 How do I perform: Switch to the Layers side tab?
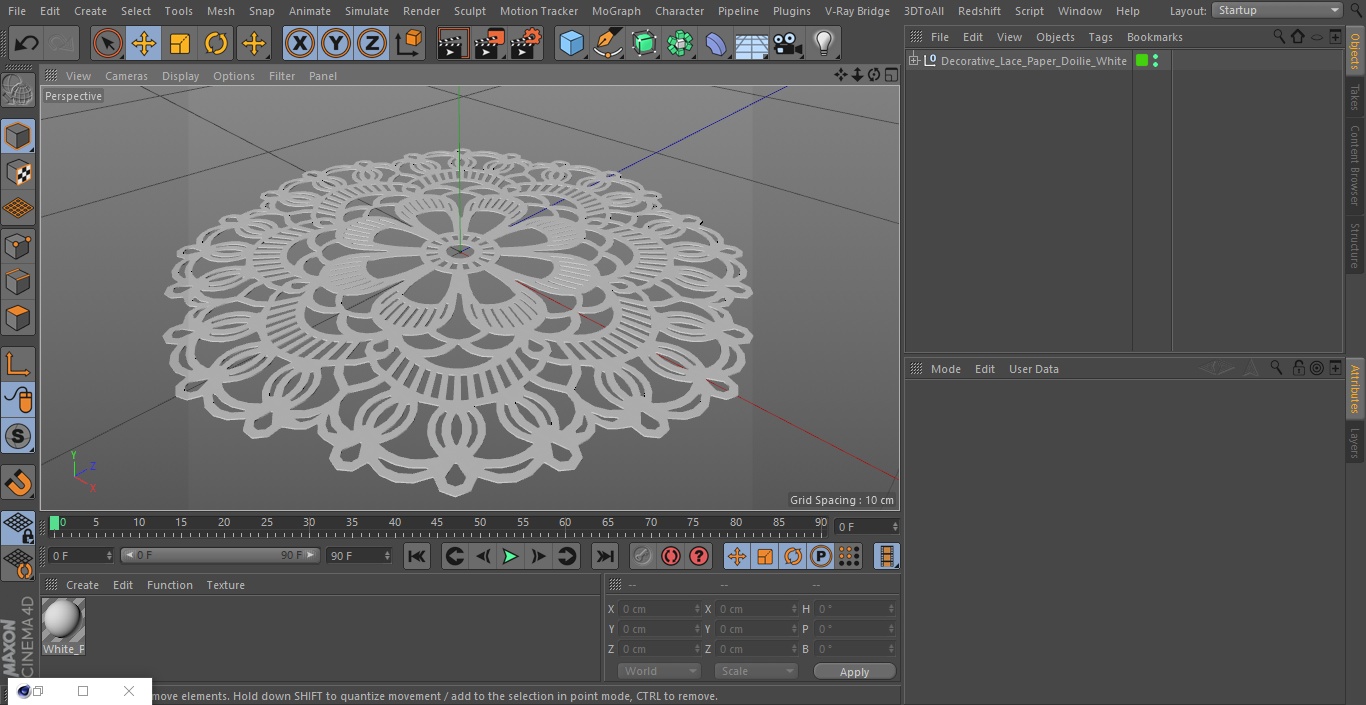[1355, 443]
